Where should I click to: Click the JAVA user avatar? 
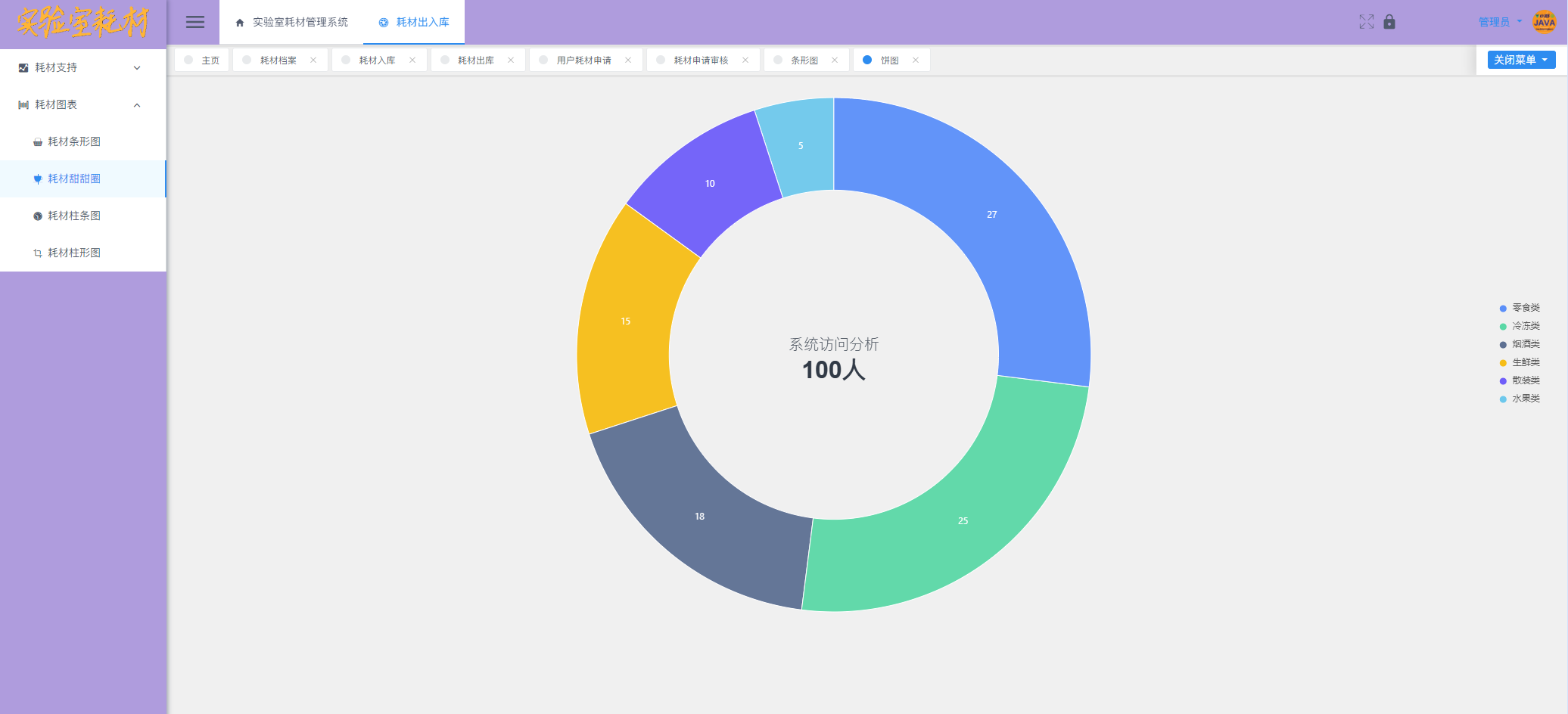tap(1544, 22)
